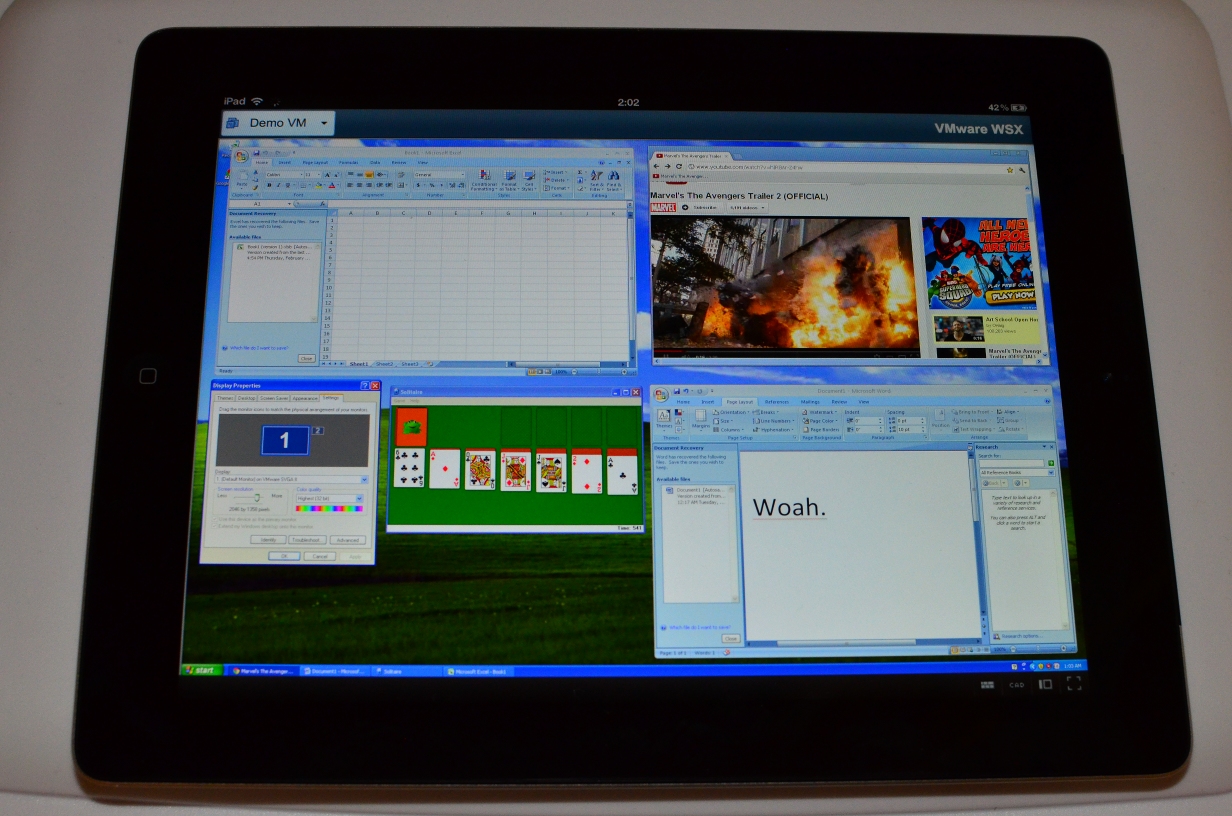
Task: Tap the CAD button in WSX bar
Action: [x=1016, y=685]
